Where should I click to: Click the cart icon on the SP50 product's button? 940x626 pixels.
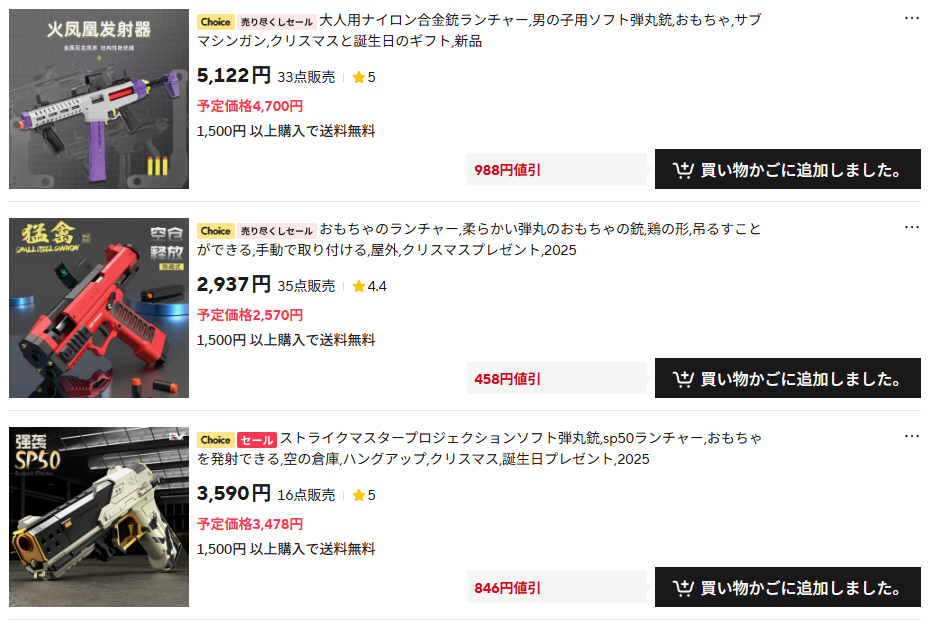683,588
